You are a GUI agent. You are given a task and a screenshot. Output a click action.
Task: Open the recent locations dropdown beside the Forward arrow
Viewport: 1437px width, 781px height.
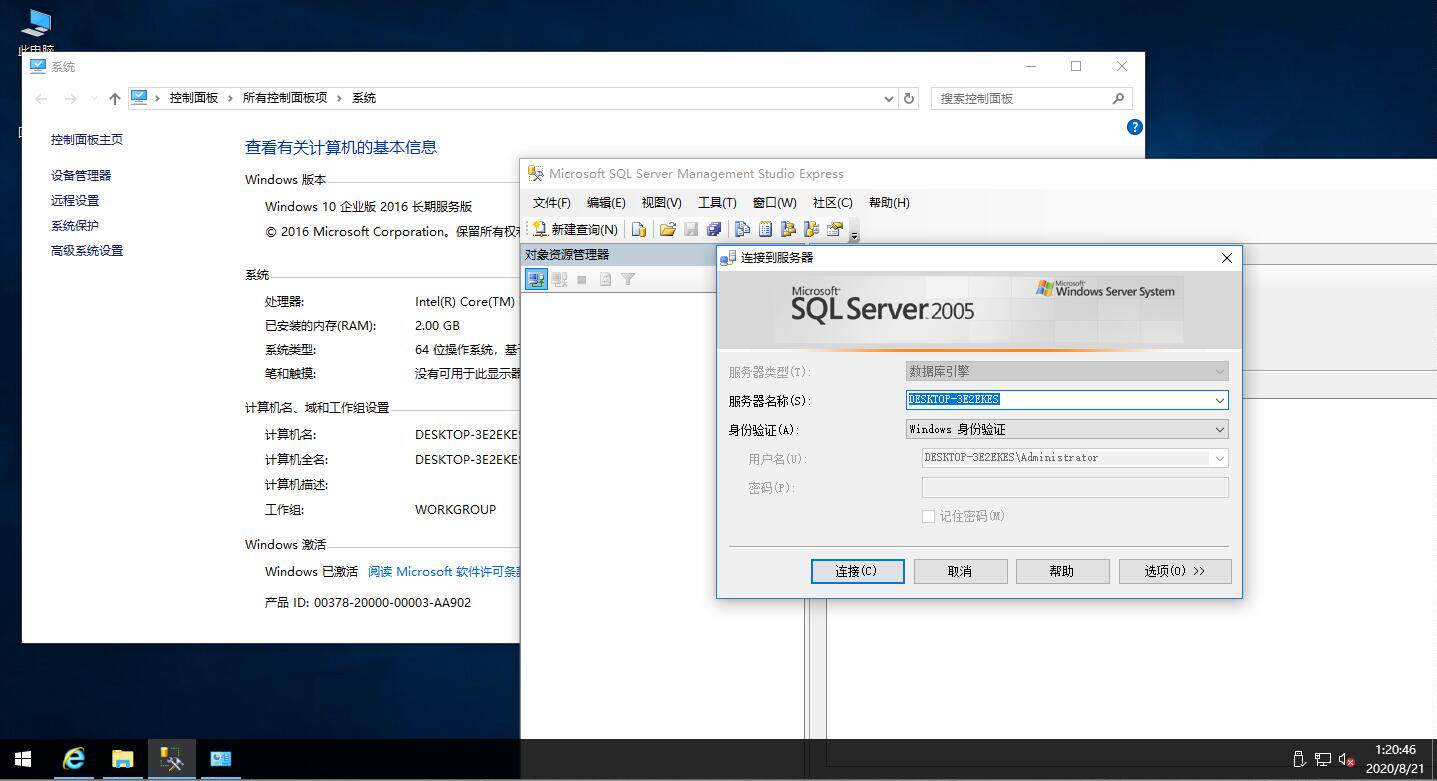pyautogui.click(x=94, y=98)
